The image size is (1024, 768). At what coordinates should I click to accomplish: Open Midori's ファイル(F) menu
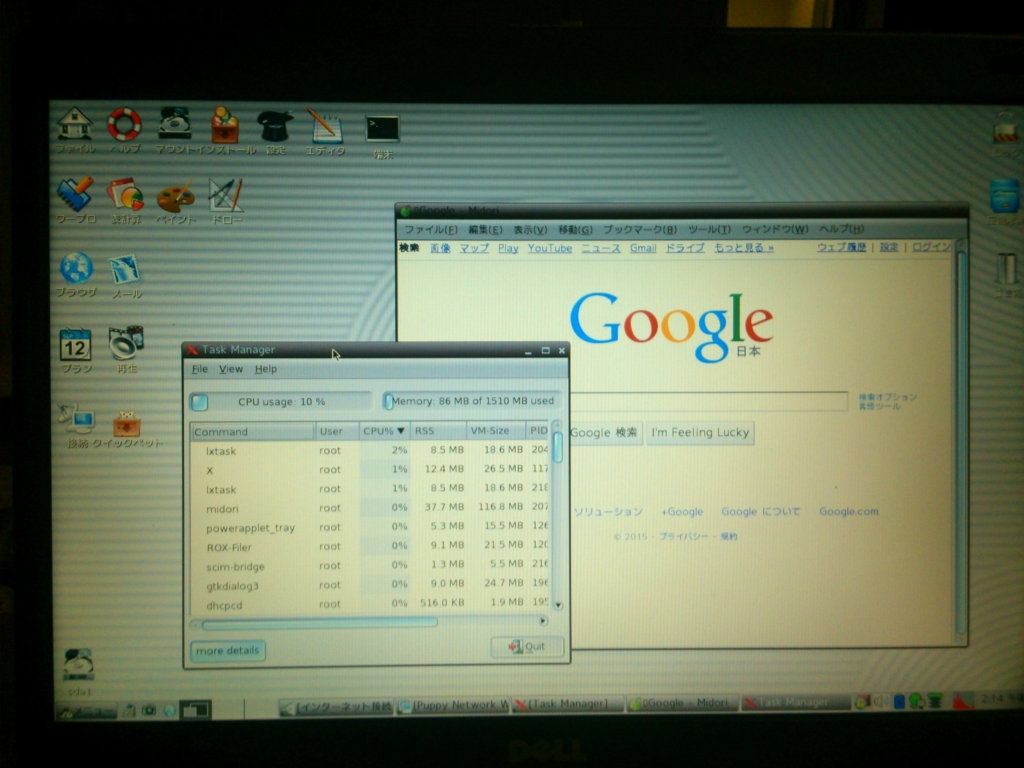(x=430, y=229)
